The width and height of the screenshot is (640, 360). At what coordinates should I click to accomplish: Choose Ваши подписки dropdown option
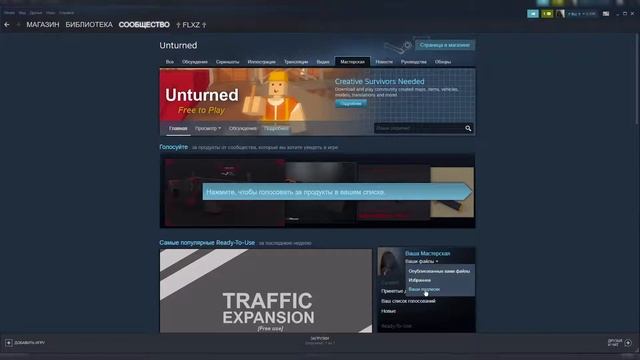(x=424, y=289)
